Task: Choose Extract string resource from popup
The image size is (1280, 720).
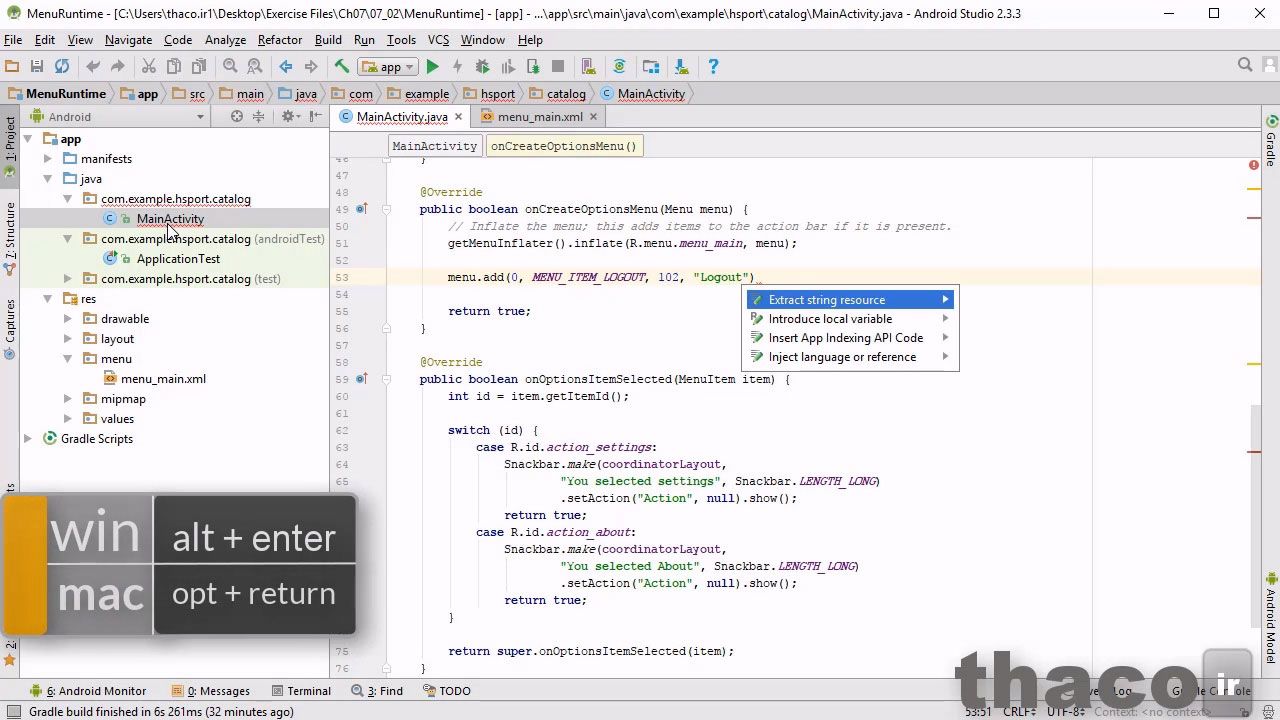Action: pyautogui.click(x=850, y=300)
